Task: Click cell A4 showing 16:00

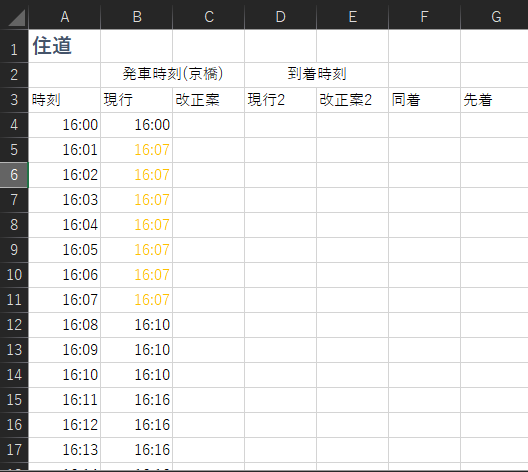Action: point(65,125)
